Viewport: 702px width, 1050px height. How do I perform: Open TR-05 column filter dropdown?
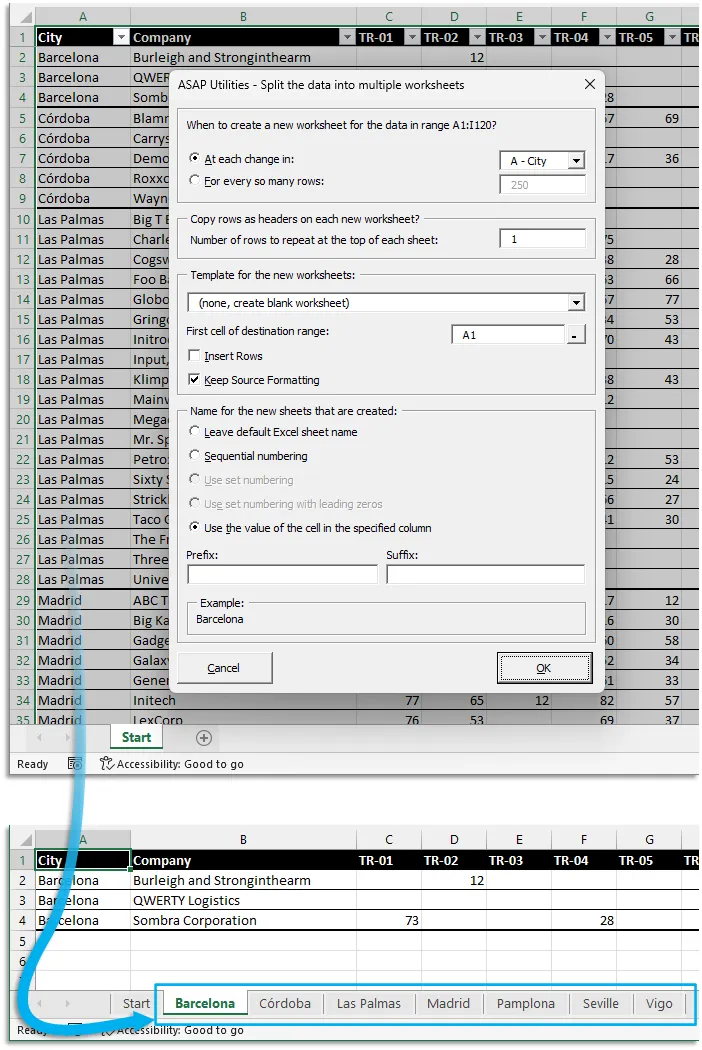click(672, 38)
